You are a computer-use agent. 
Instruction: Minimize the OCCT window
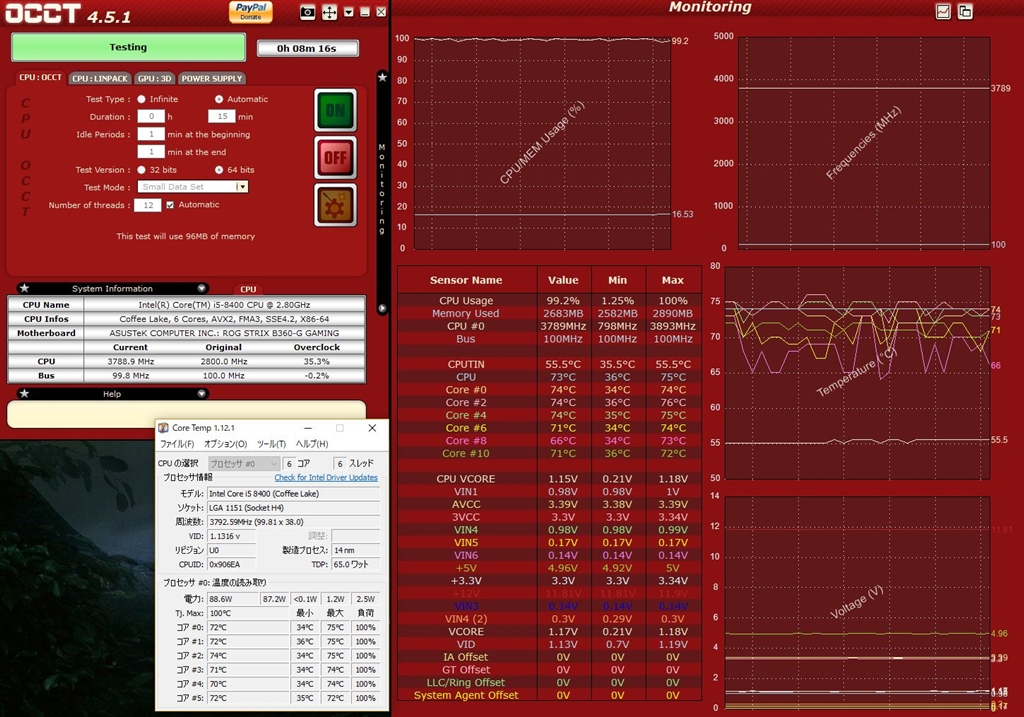365,12
